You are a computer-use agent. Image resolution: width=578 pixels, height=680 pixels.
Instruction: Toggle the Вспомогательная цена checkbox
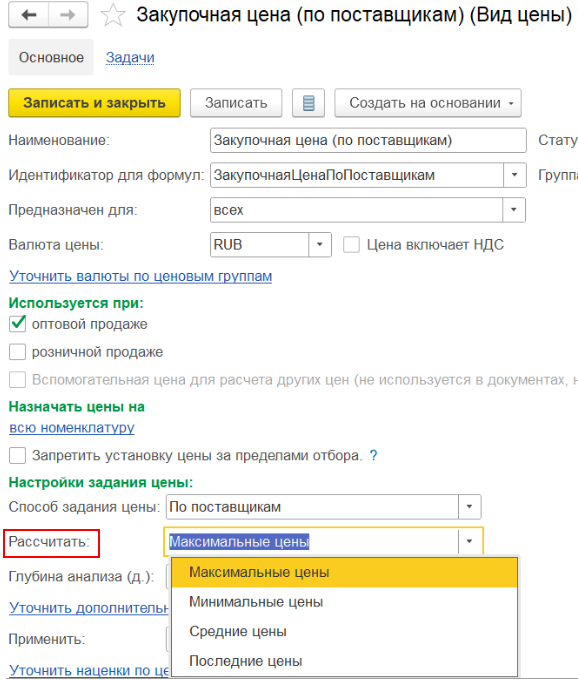click(17, 379)
